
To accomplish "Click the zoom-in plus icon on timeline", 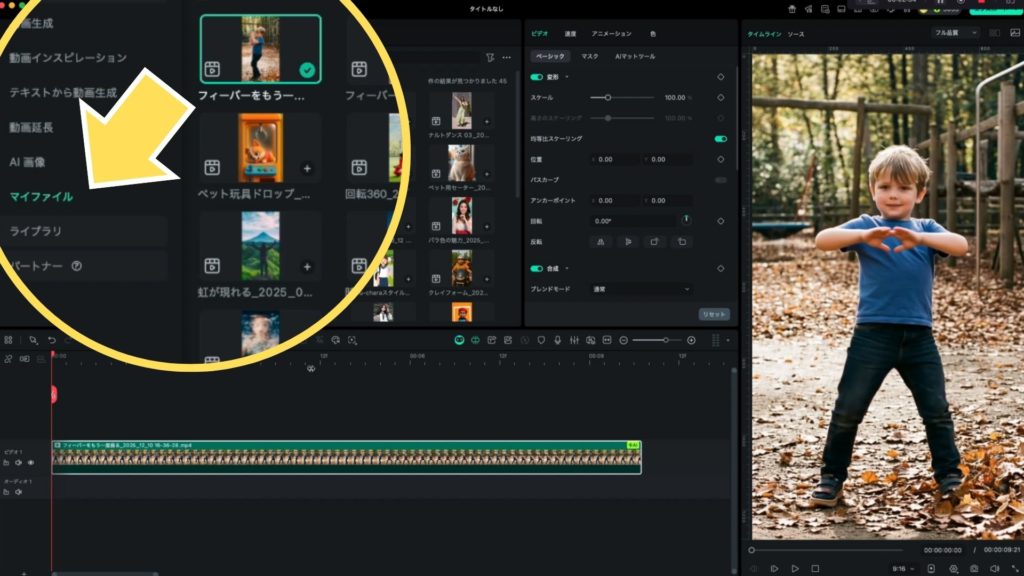I will point(691,340).
